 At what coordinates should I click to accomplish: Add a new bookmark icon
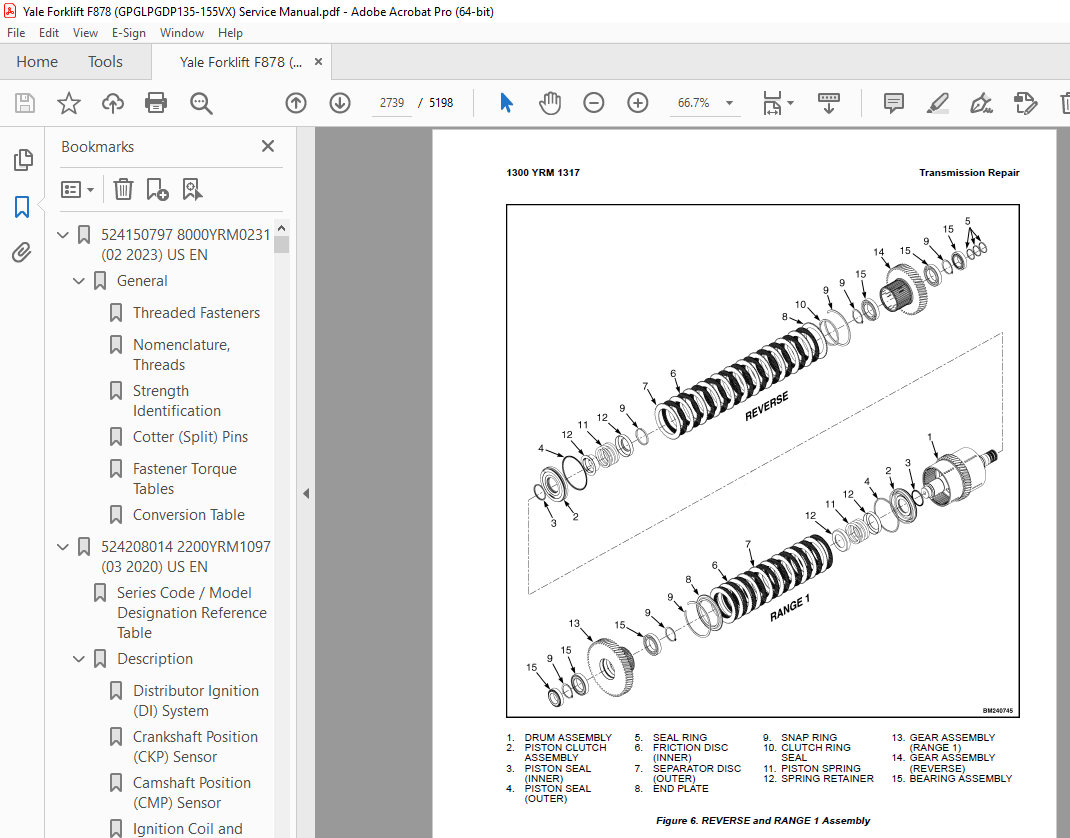pyautogui.click(x=157, y=189)
